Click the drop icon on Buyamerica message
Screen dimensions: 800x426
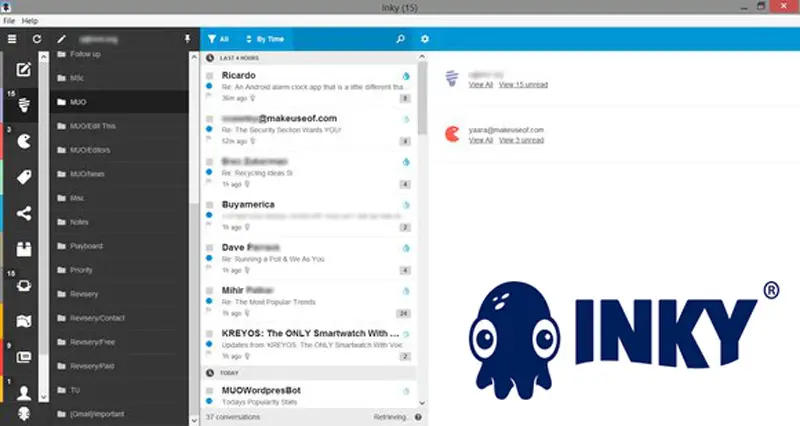[406, 205]
